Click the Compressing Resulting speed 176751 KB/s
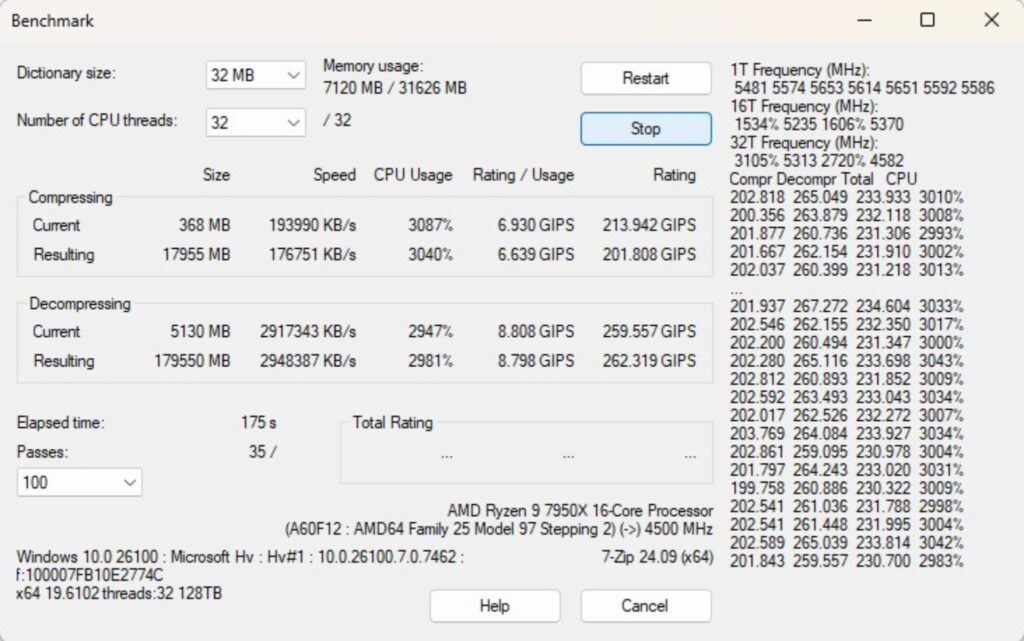 [x=312, y=255]
